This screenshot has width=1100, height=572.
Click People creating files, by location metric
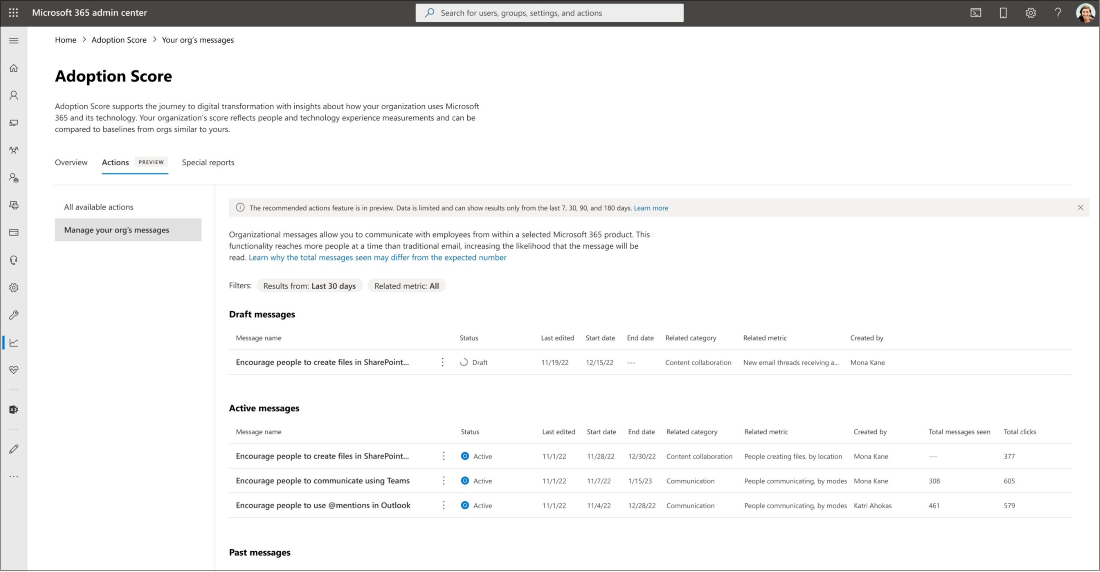tap(793, 456)
